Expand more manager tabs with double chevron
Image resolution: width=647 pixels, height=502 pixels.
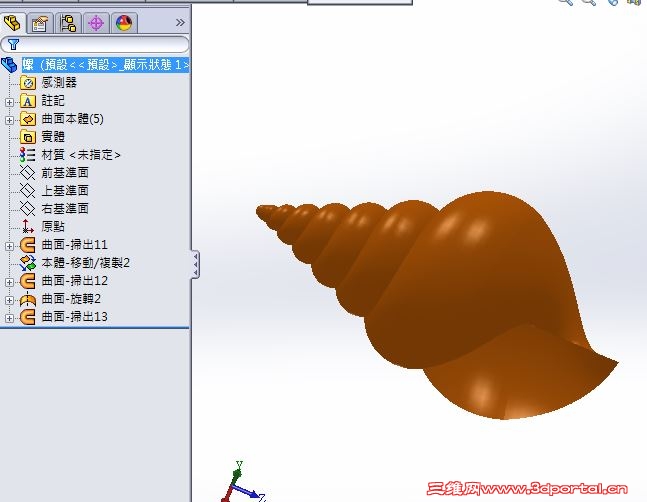(x=180, y=23)
